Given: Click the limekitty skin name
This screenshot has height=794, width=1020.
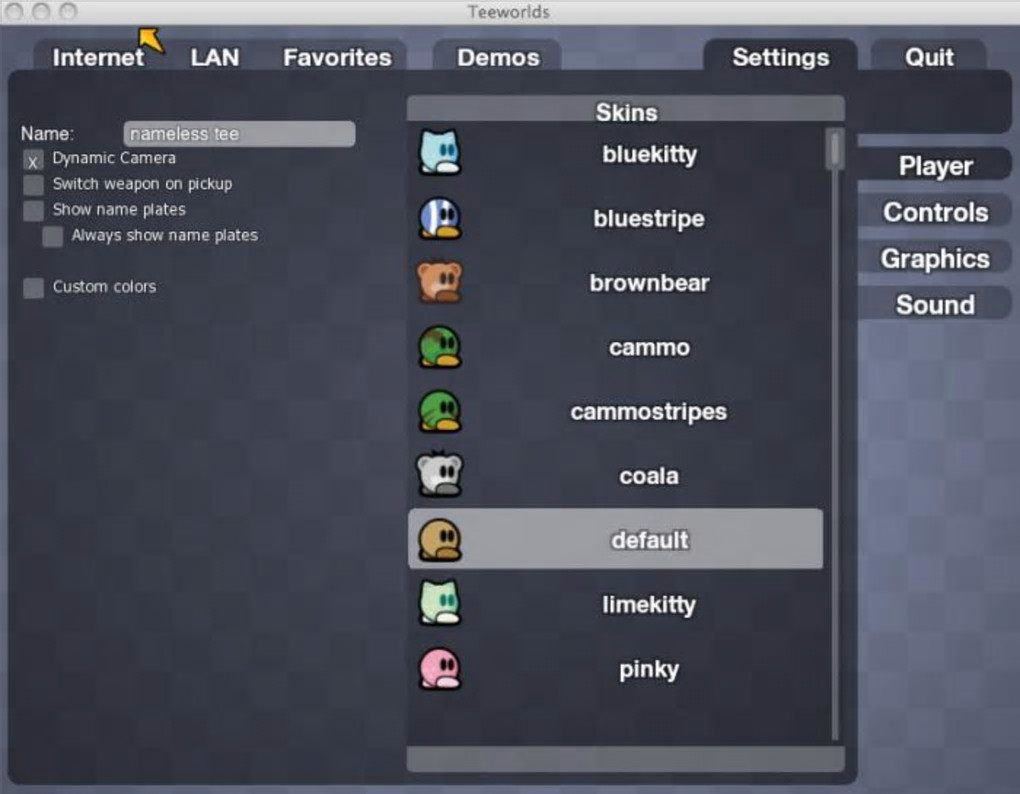Looking at the screenshot, I should tap(649, 605).
